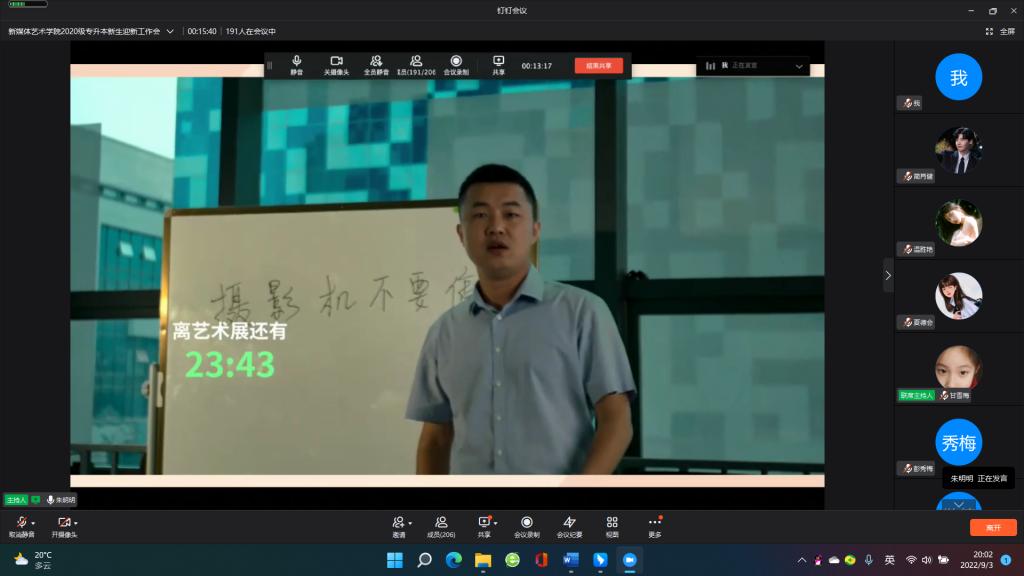1024x576 pixels.
Task: Open the 更多 more options menu
Action: (x=654, y=523)
